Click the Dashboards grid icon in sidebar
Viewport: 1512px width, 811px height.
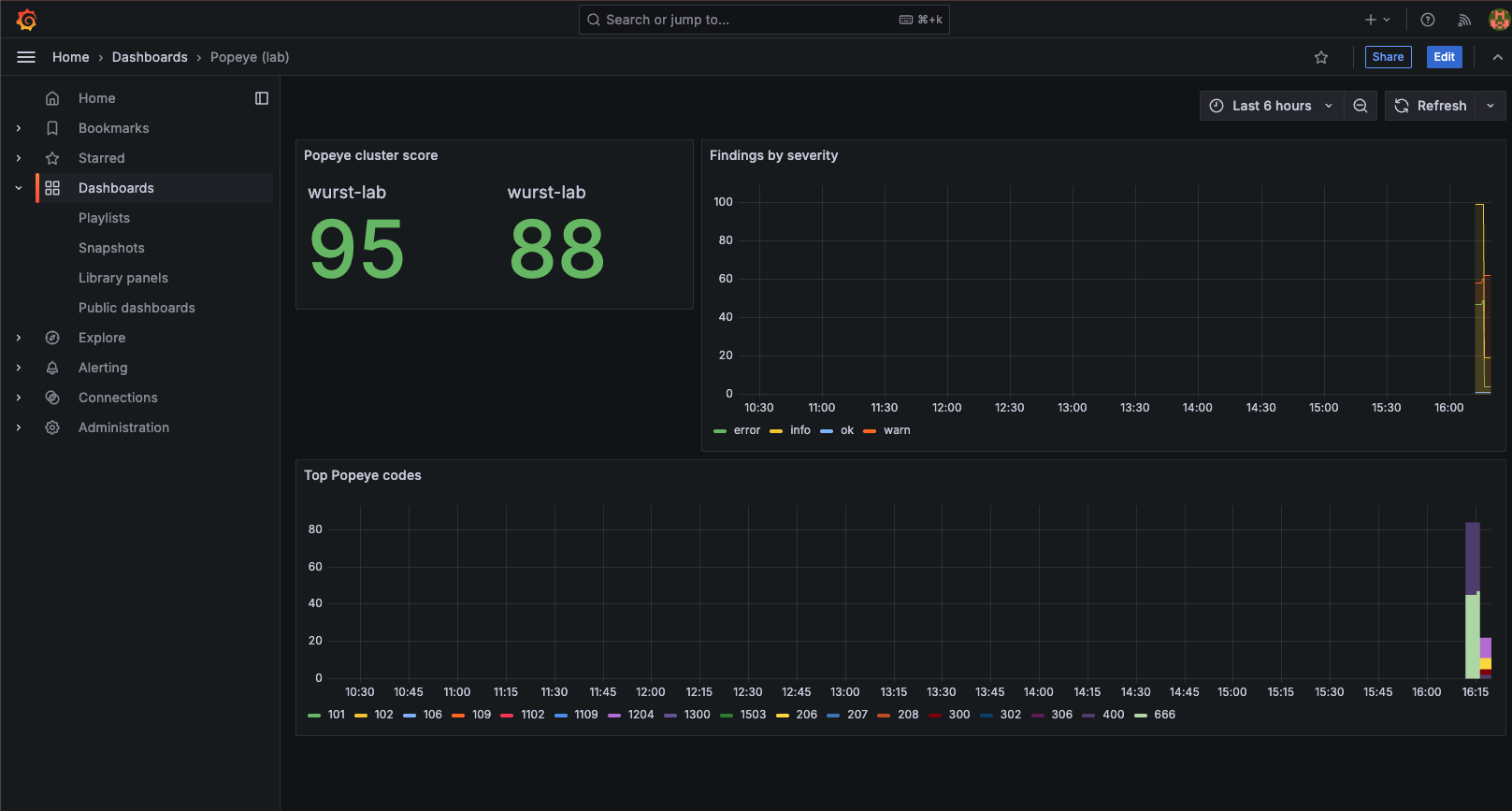click(52, 188)
